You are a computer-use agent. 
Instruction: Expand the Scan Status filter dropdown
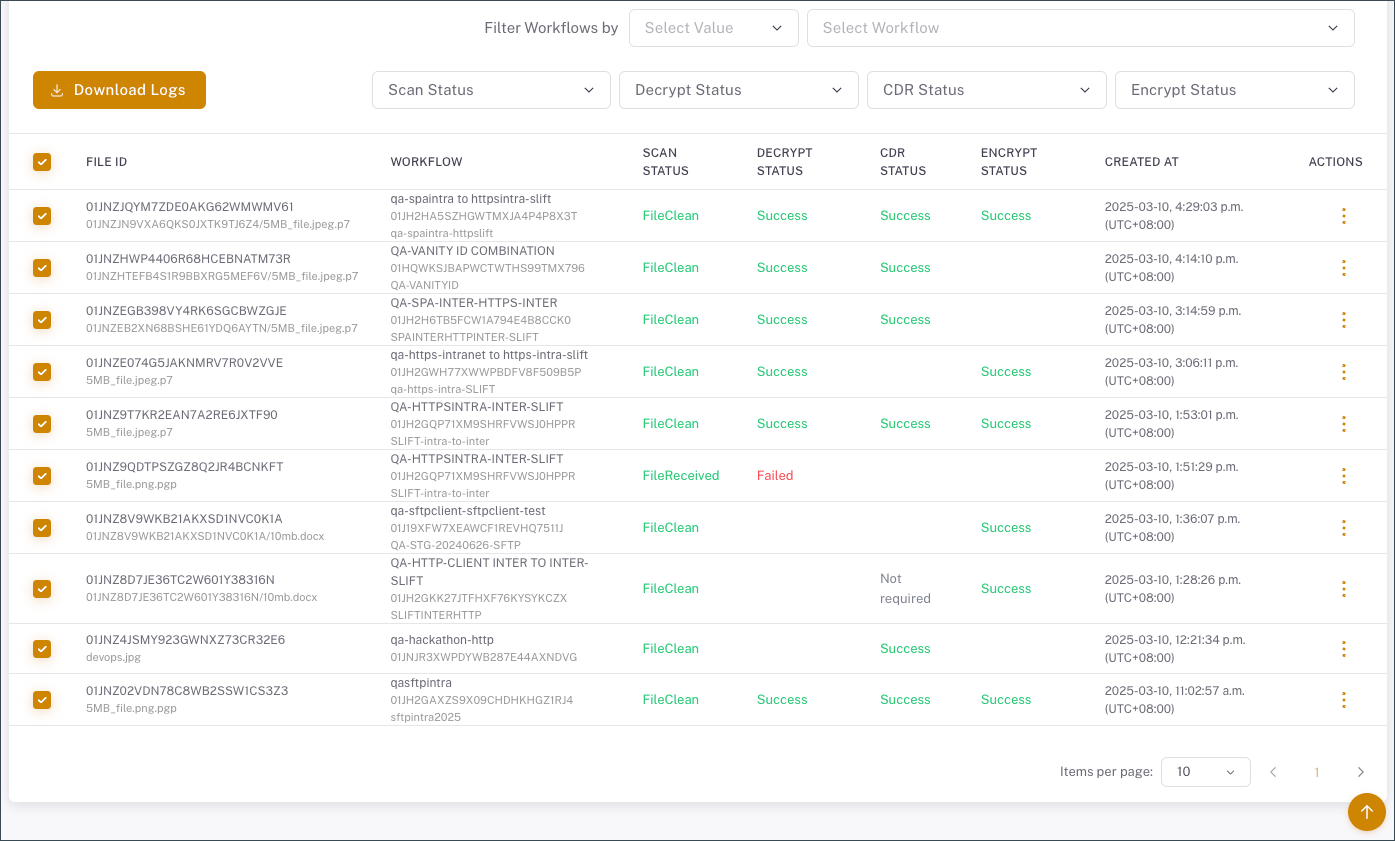click(491, 90)
